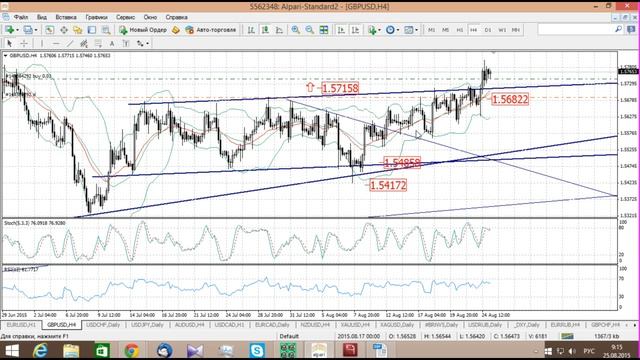Image resolution: width=640 pixels, height=360 pixels.
Task: Open templates icon
Action: [x=408, y=30]
